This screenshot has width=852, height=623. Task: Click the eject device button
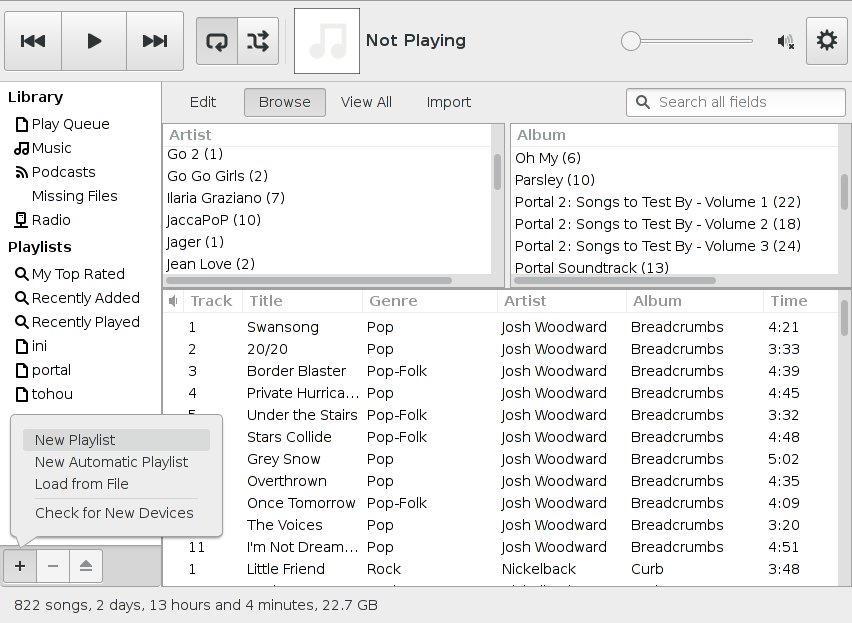86,566
